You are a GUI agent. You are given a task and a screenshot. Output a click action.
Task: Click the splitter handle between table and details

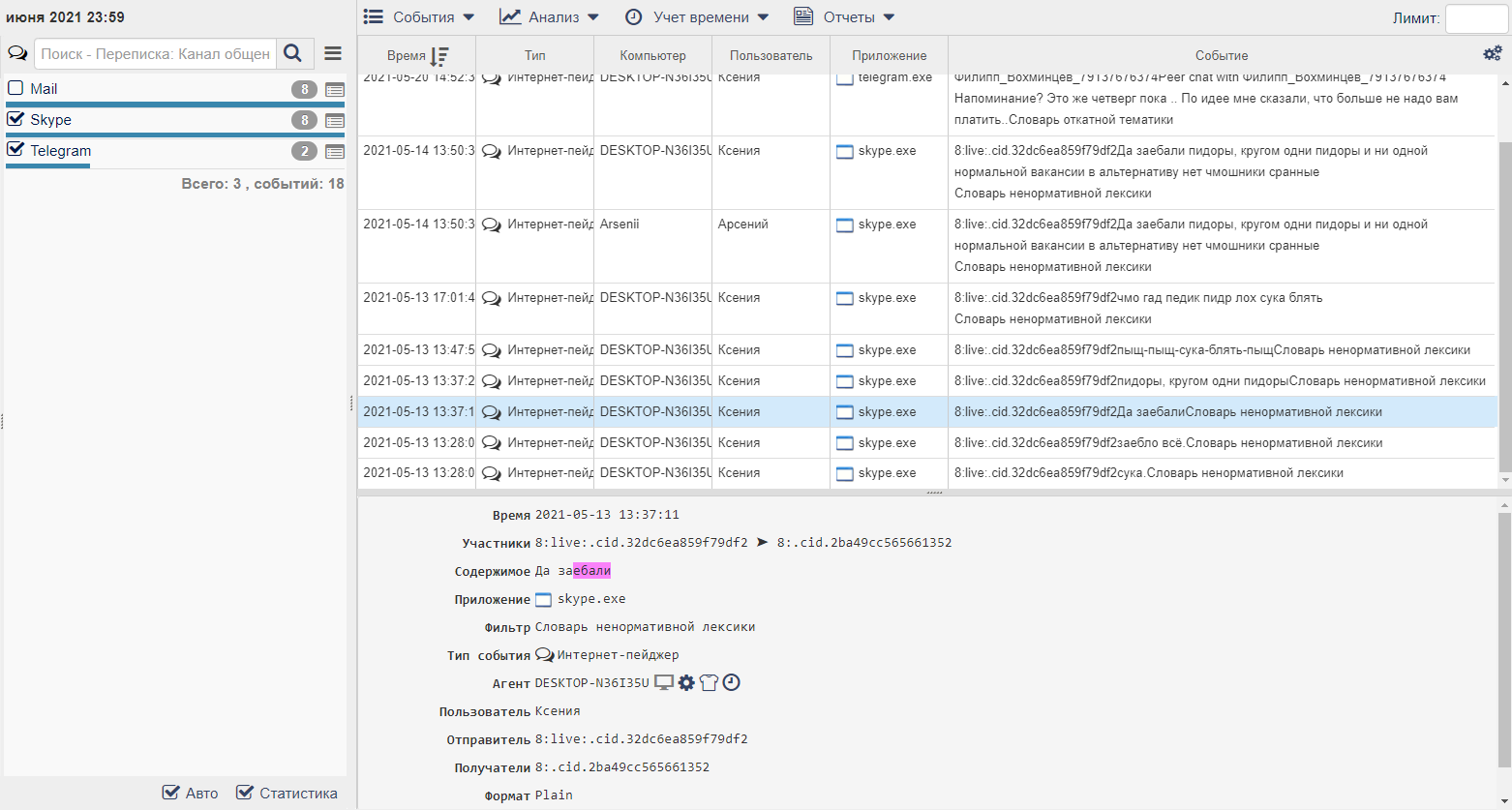(934, 494)
